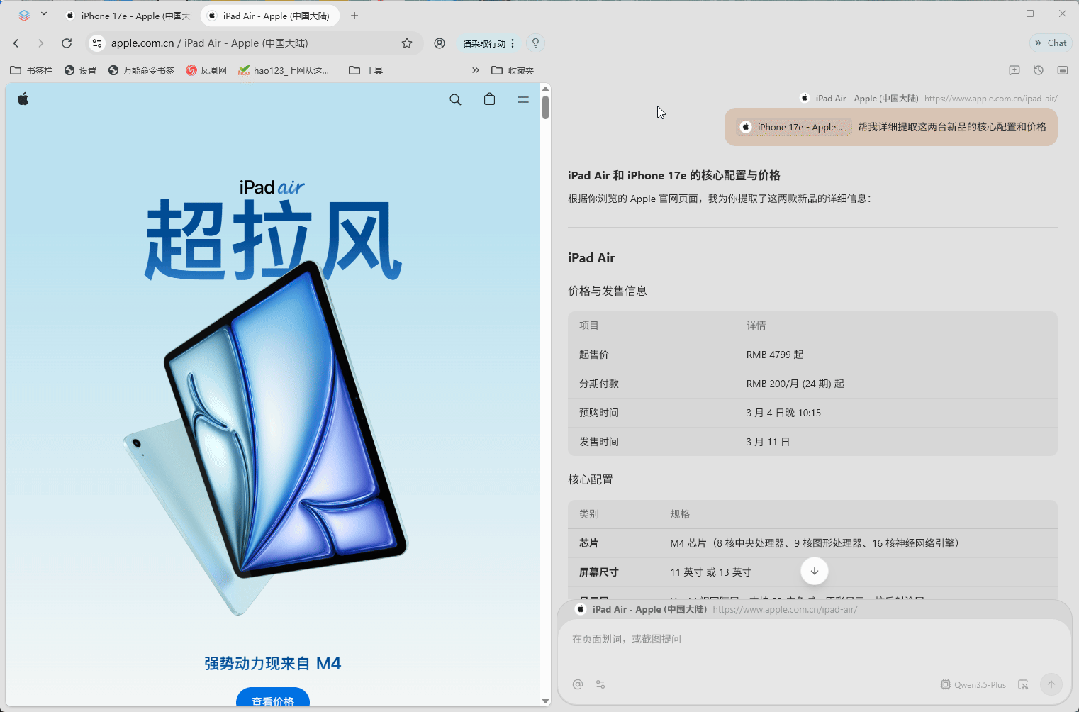Click the browser app logo icon

[x=24, y=15]
